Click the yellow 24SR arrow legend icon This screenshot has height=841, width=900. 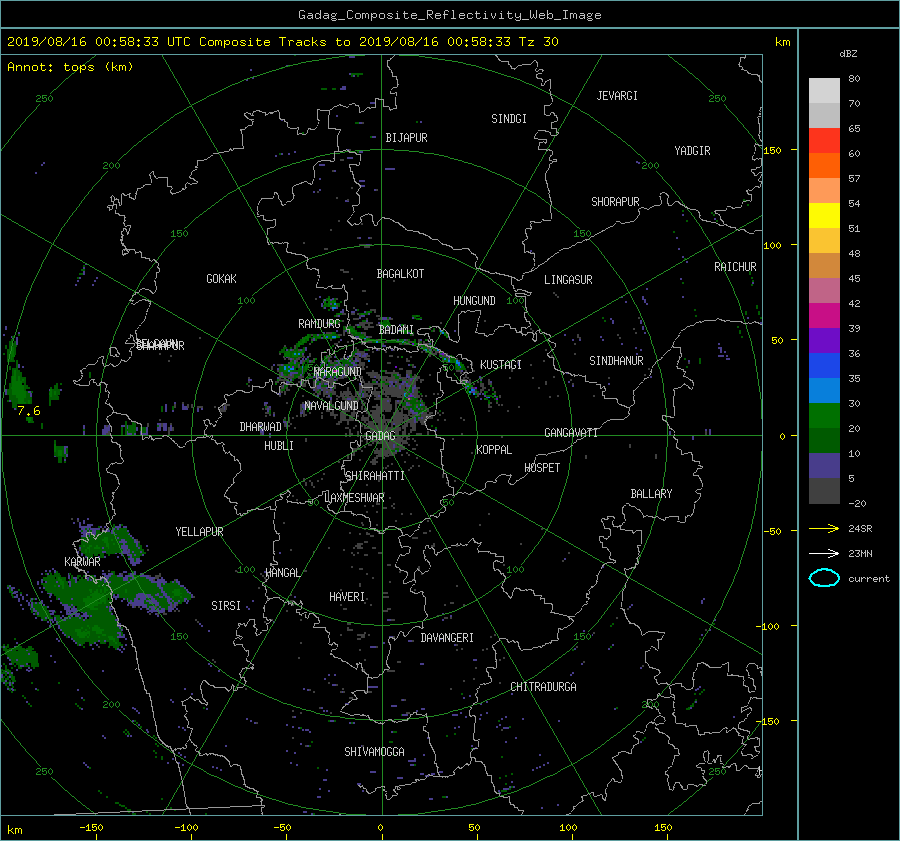[x=824, y=528]
